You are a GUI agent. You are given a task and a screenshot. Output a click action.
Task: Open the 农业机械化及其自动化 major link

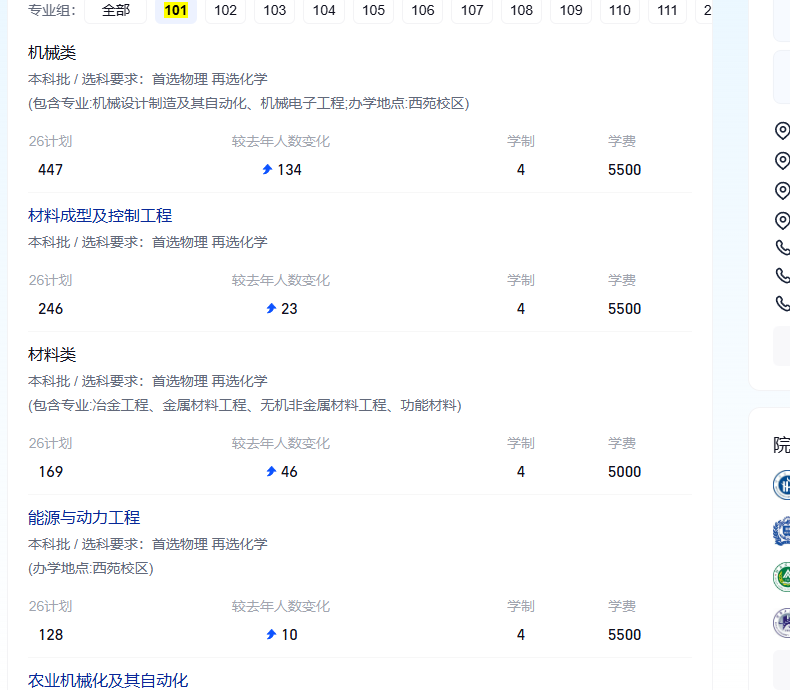pyautogui.click(x=108, y=680)
